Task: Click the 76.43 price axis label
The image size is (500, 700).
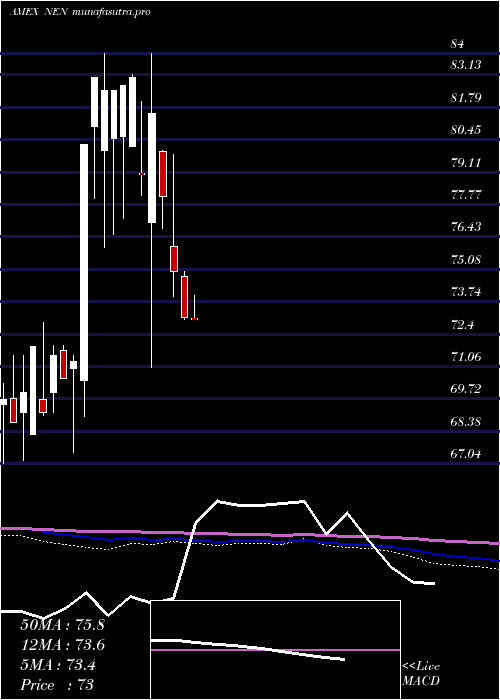Action: (466, 227)
